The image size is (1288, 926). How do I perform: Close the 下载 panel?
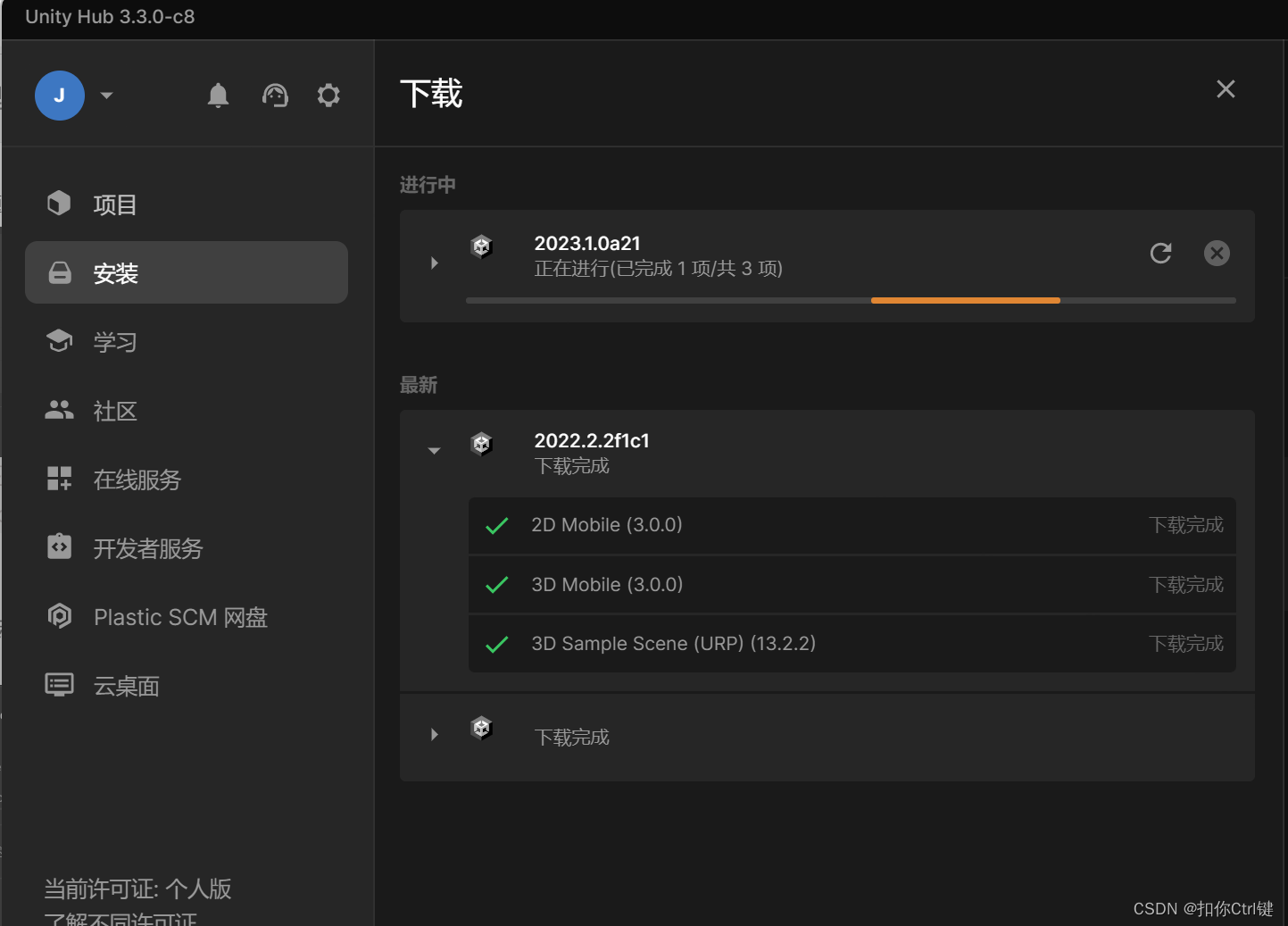coord(1226,88)
